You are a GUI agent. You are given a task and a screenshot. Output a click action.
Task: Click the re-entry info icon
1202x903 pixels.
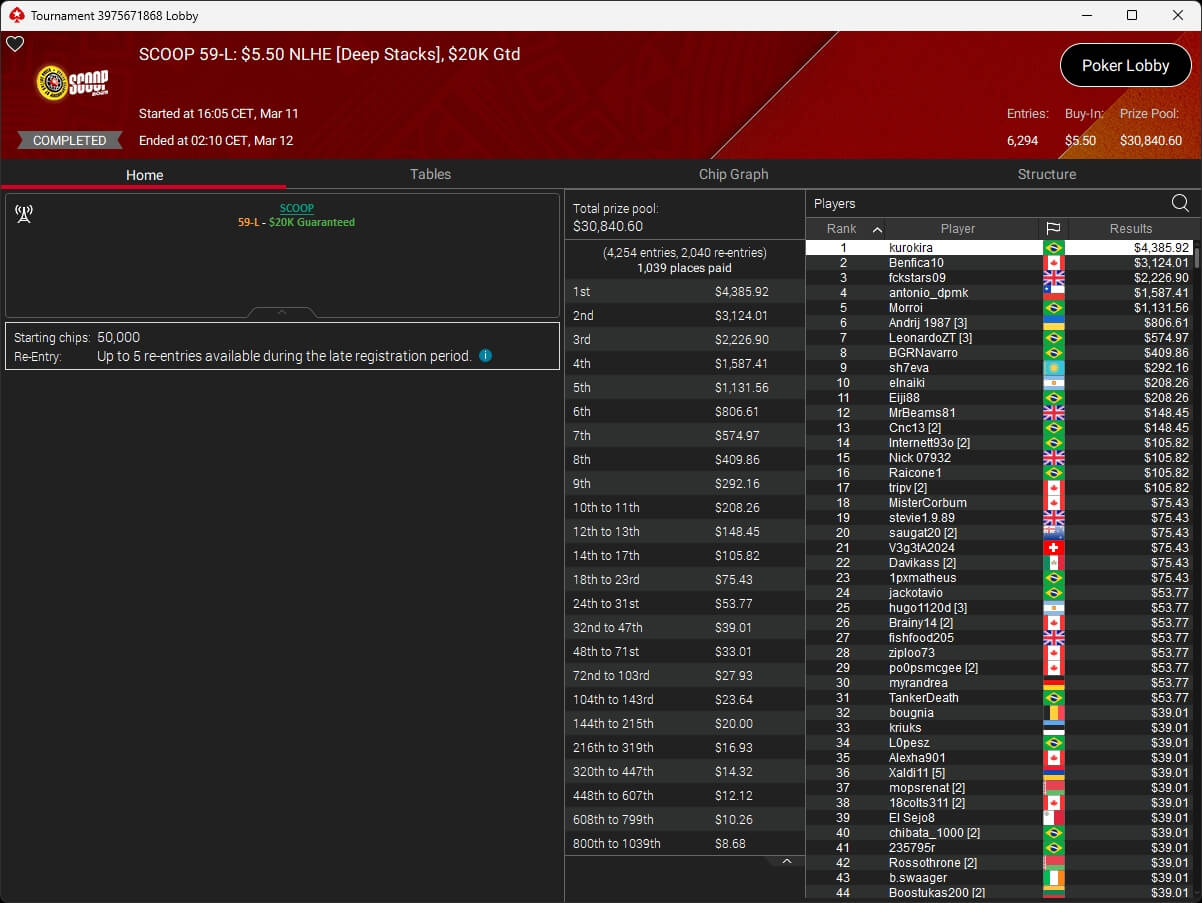(485, 356)
